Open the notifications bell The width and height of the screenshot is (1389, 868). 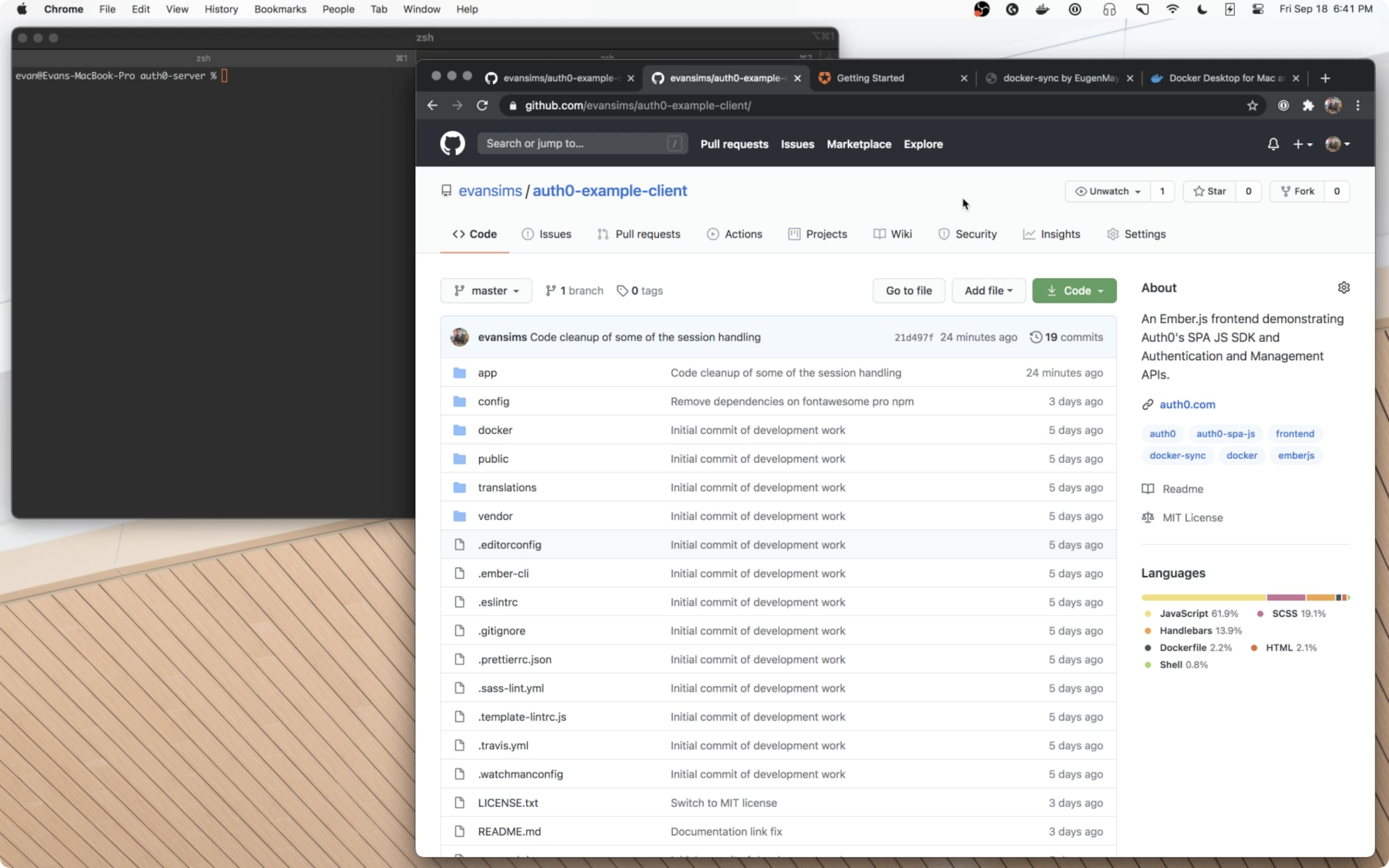[1272, 144]
